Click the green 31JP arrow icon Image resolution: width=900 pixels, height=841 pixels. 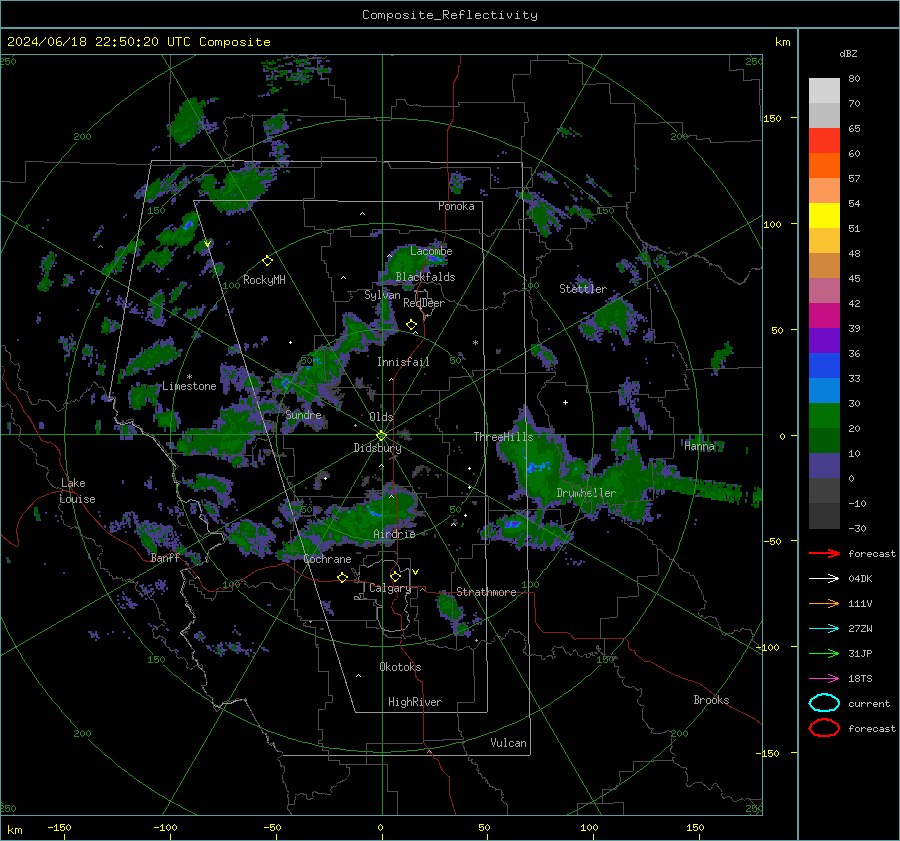click(824, 653)
